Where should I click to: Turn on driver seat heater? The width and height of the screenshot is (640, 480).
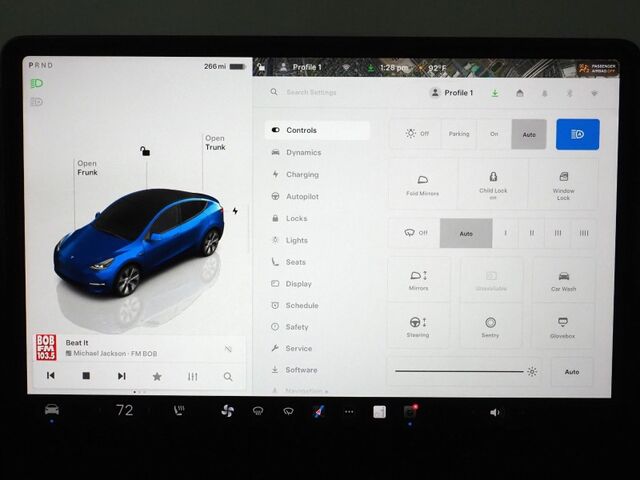(179, 411)
